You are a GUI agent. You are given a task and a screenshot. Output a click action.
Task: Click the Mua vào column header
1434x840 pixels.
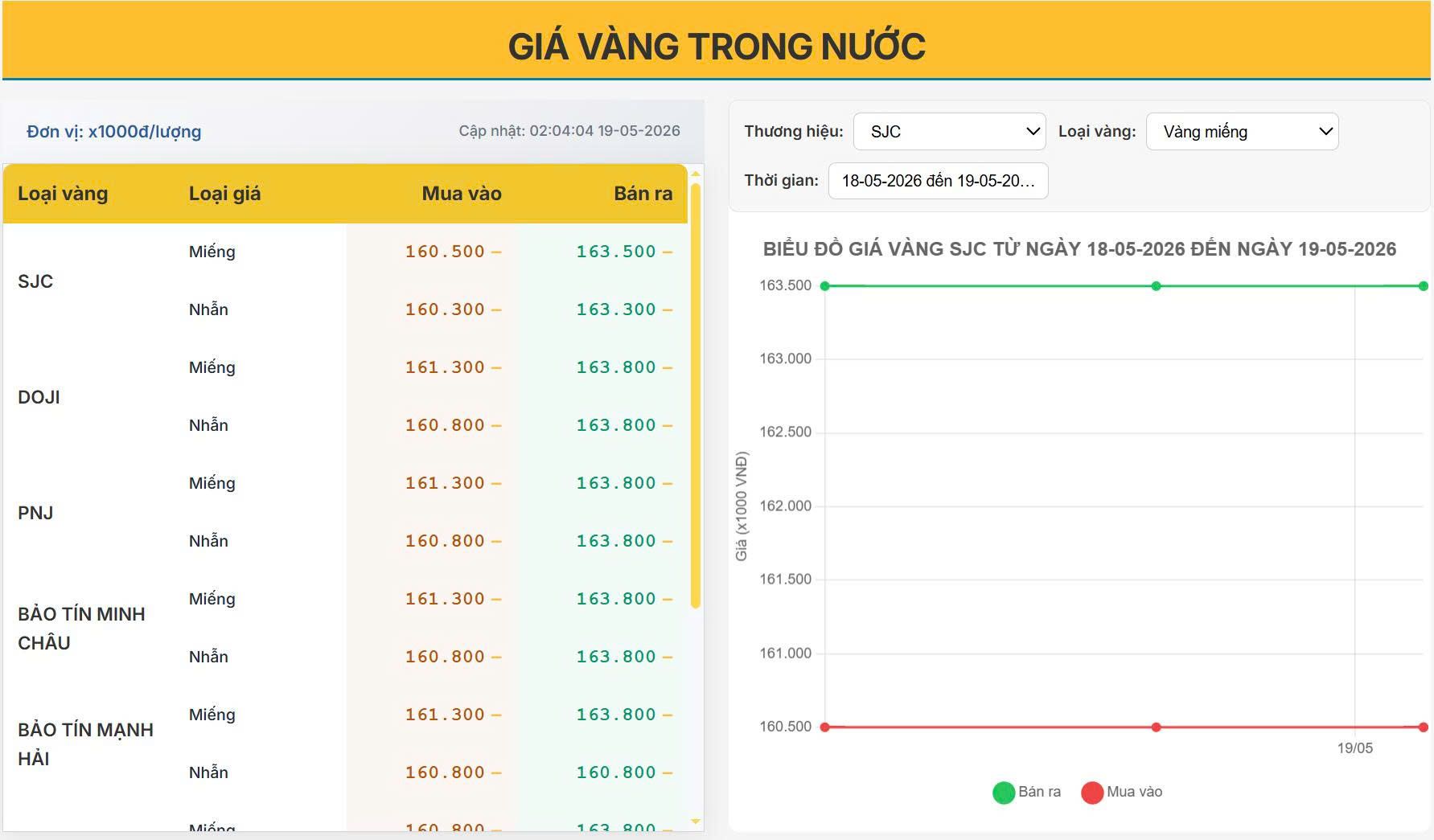click(462, 194)
